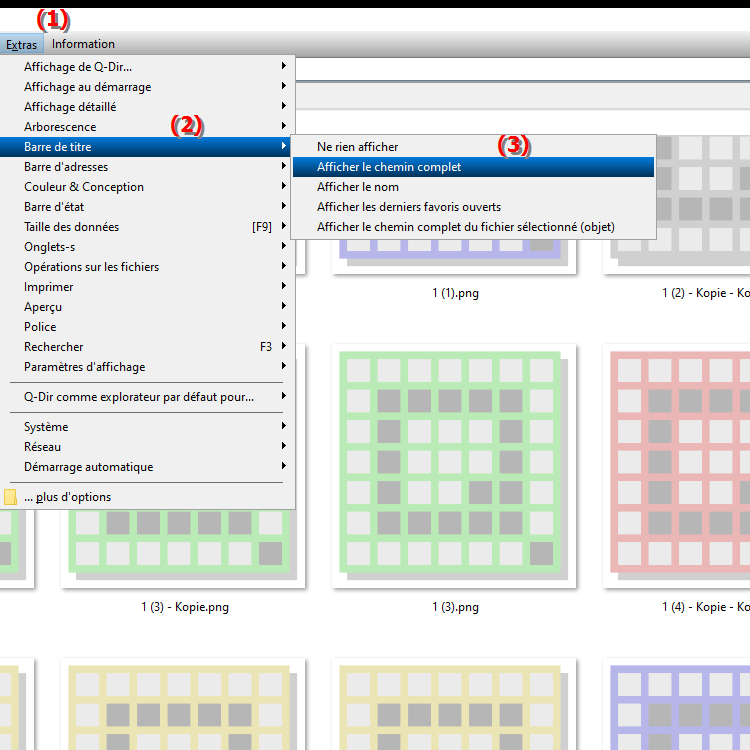Open 'Onglets-s' submenu
The width and height of the screenshot is (750, 750).
[147, 247]
